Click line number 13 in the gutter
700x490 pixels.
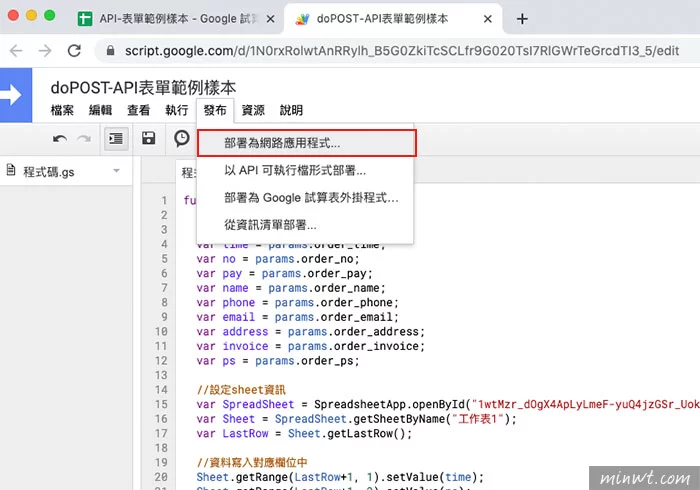(x=161, y=375)
